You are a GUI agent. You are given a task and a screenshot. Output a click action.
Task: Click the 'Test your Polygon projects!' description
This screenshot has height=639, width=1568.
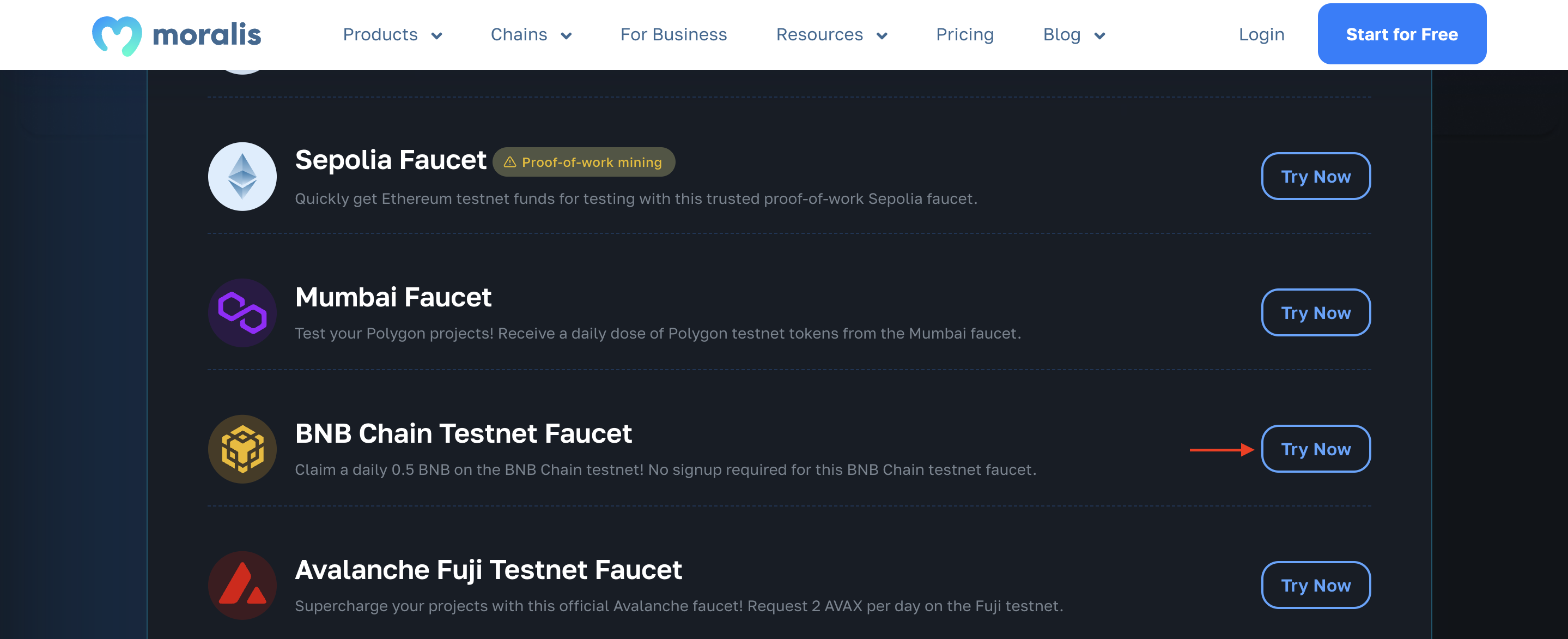[x=658, y=334]
